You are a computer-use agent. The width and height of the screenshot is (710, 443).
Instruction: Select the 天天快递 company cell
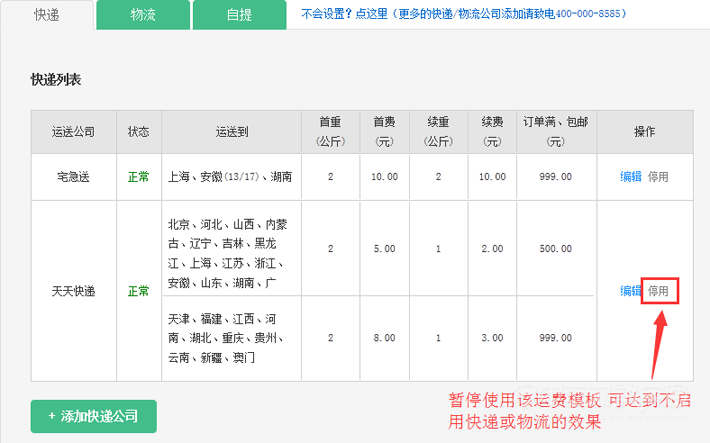(x=73, y=291)
